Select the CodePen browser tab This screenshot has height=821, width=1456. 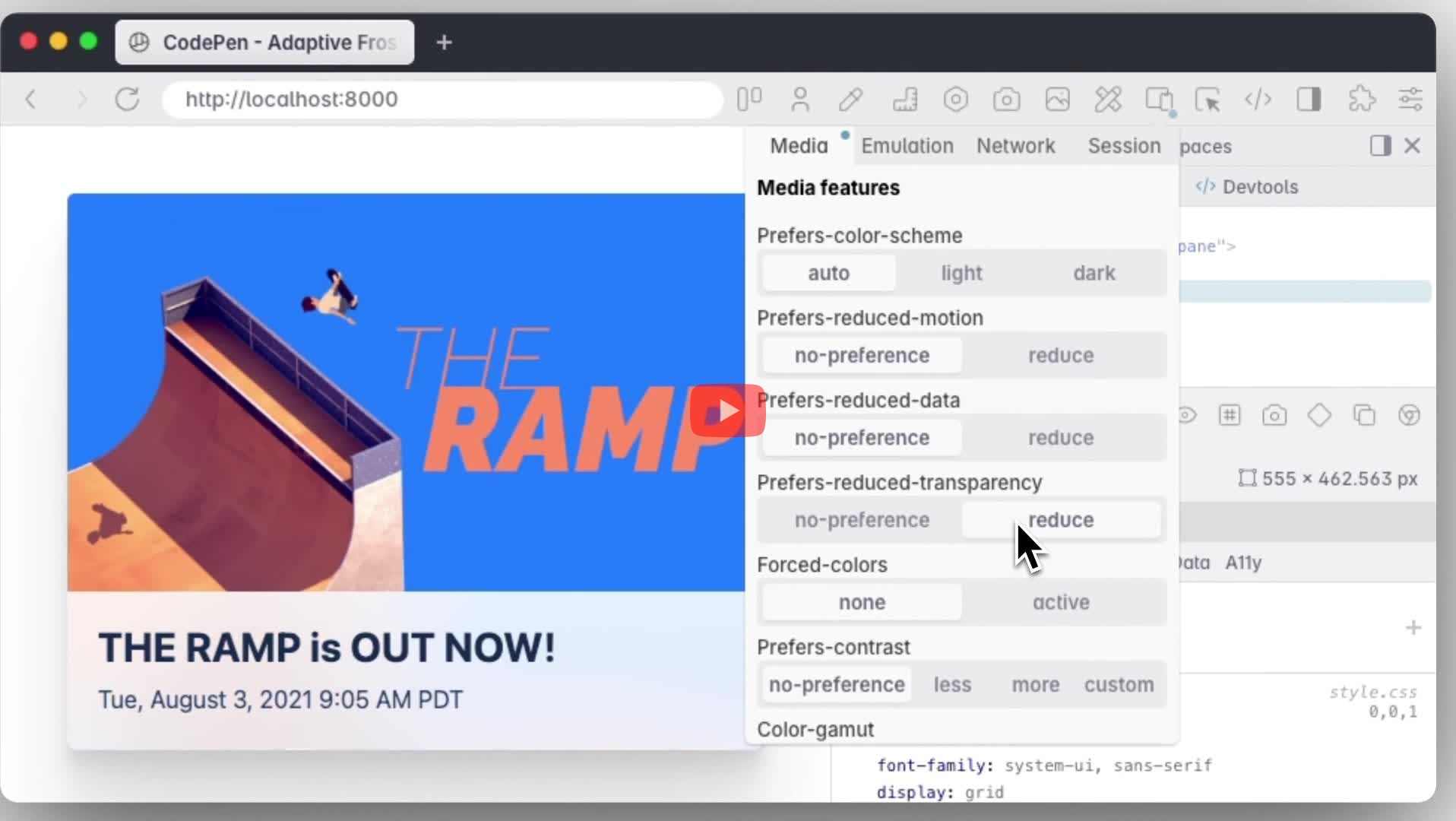pos(264,43)
